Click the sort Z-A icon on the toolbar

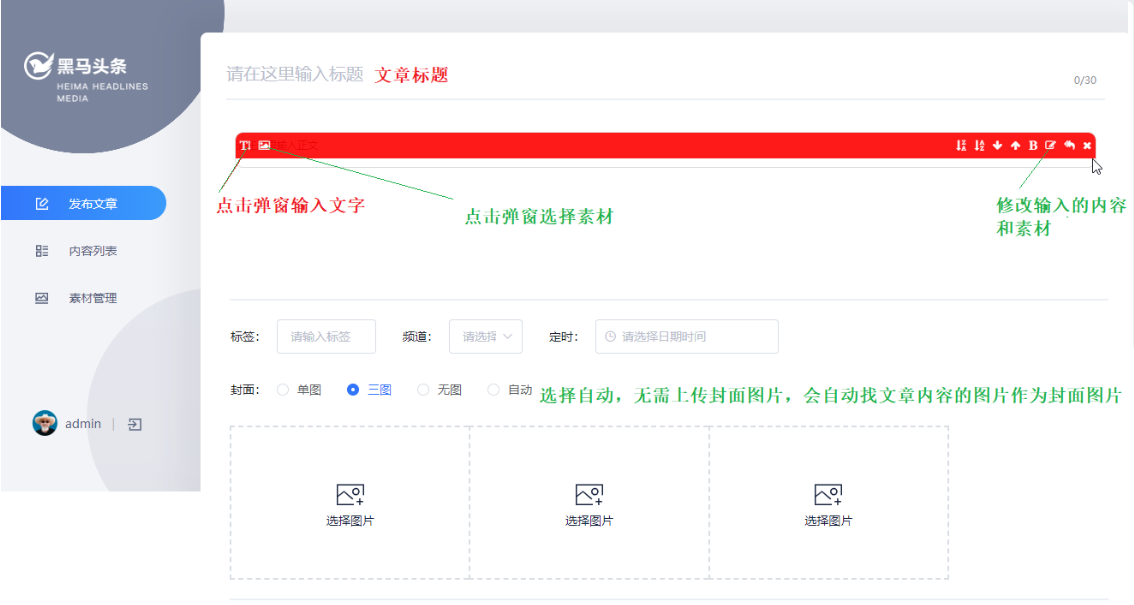pyautogui.click(x=962, y=145)
